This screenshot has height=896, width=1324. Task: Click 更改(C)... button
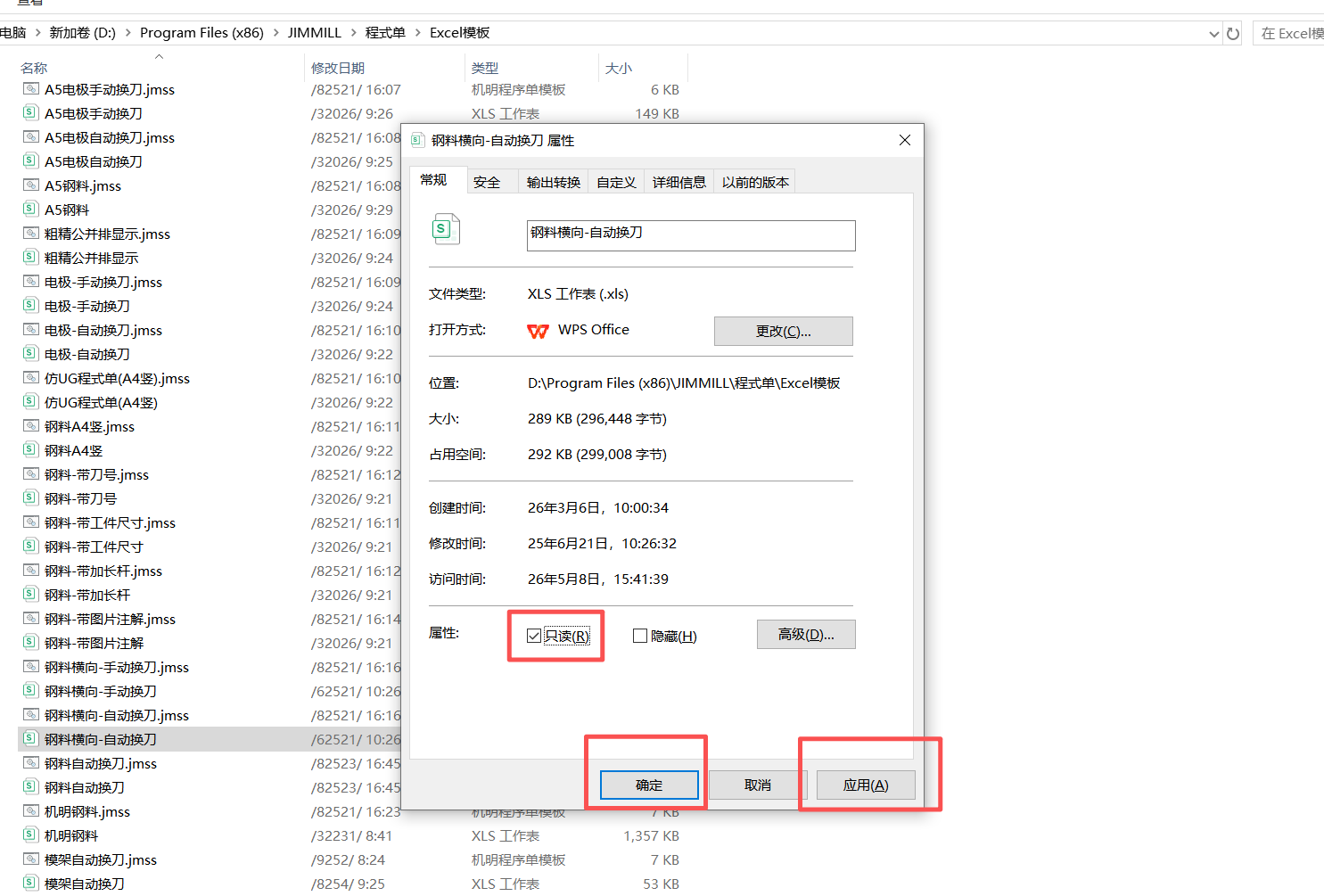[x=784, y=331]
